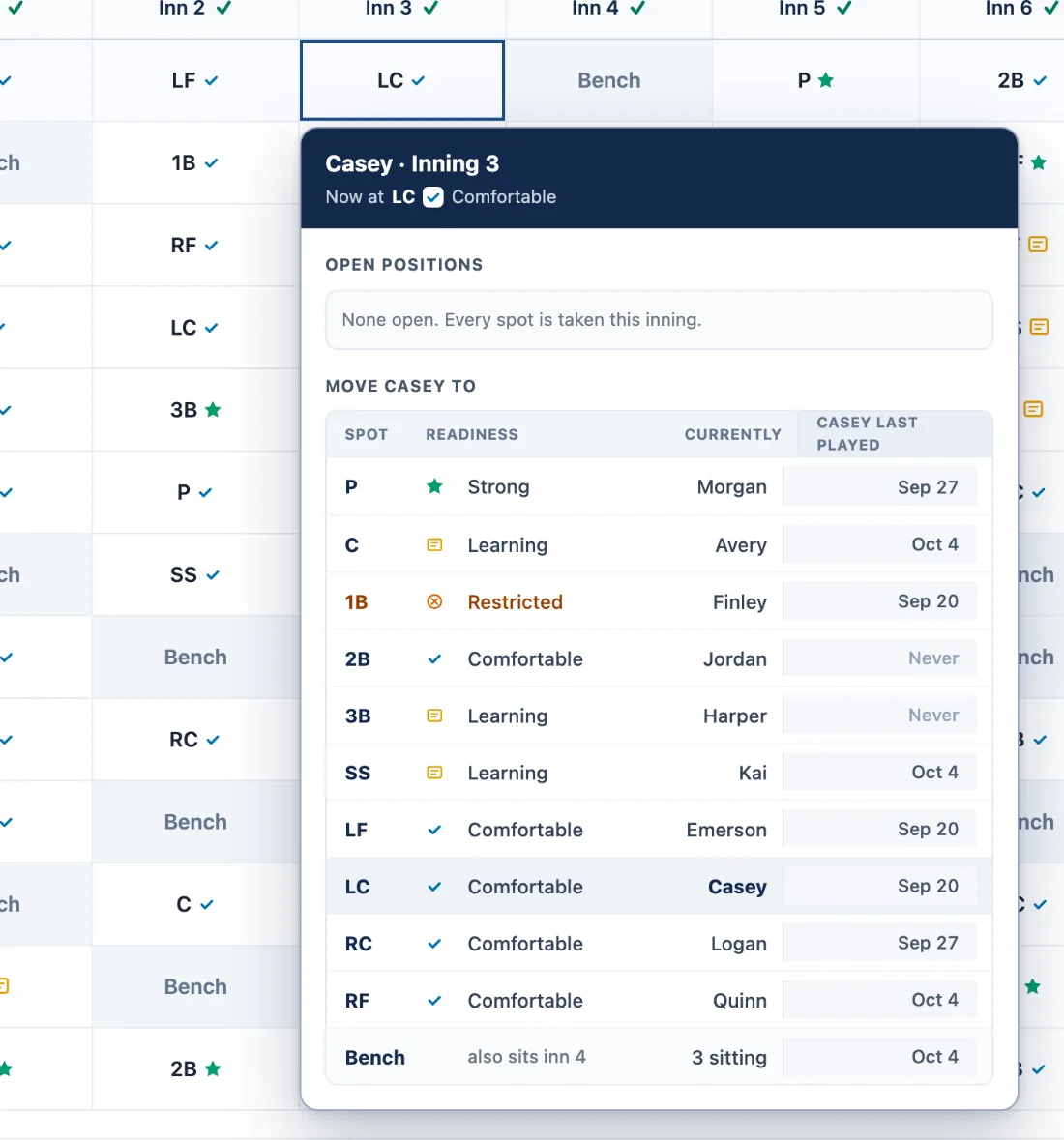Select the 1B cell in Inn 2 column

pos(195,162)
